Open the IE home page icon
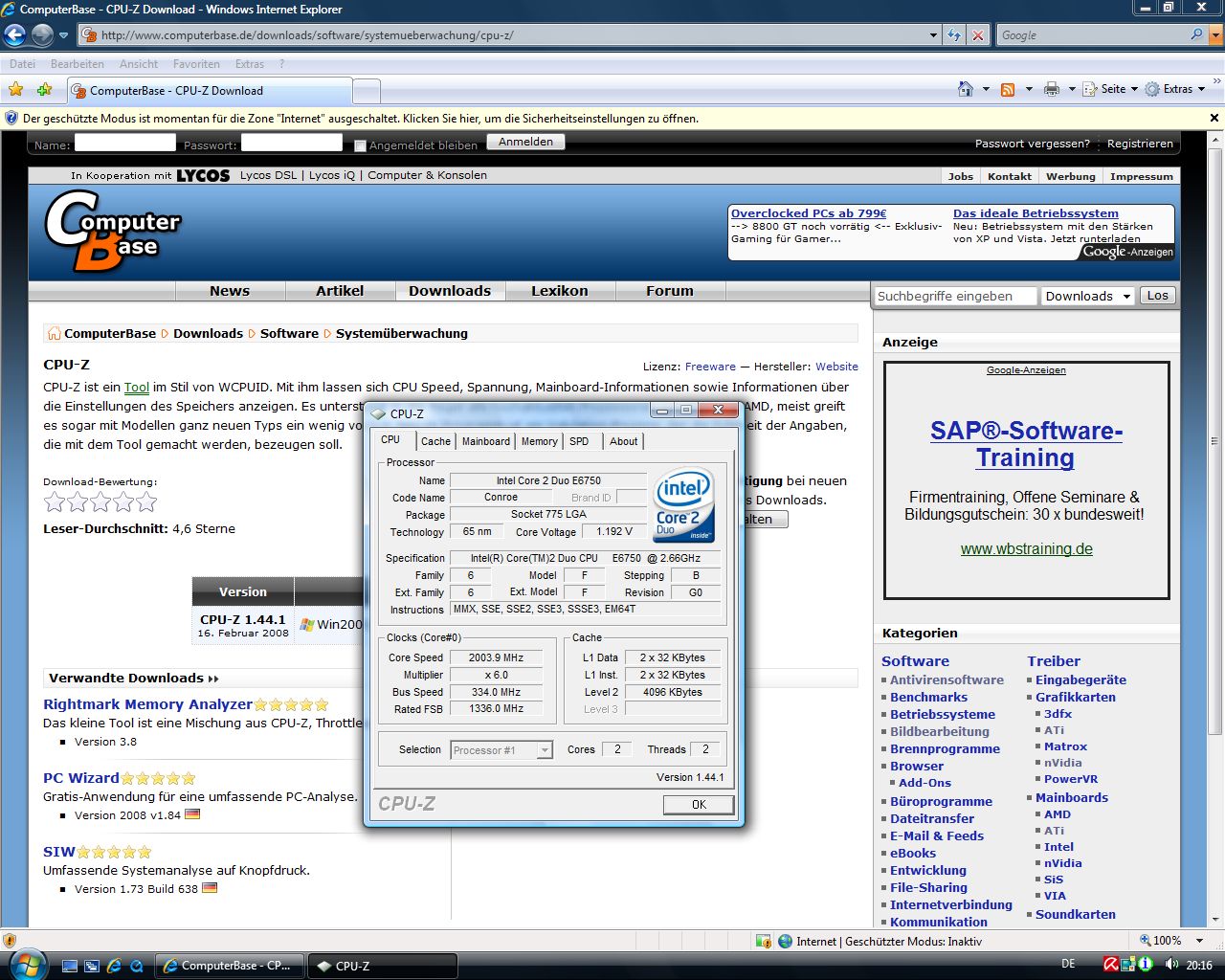Viewport: 1225px width, 980px height. 966,89
